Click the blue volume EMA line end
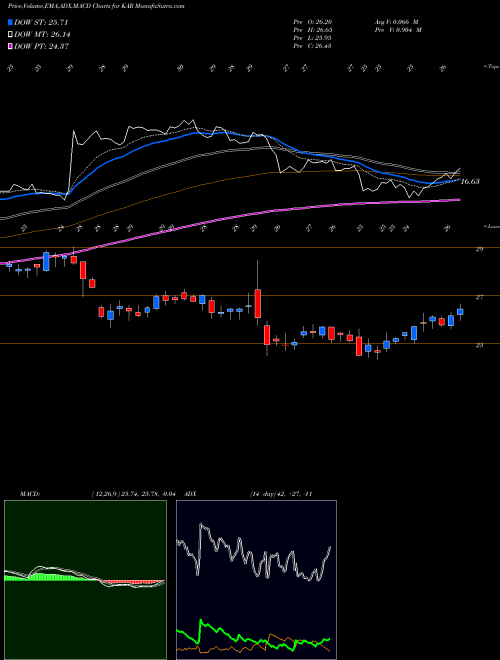 (458, 180)
